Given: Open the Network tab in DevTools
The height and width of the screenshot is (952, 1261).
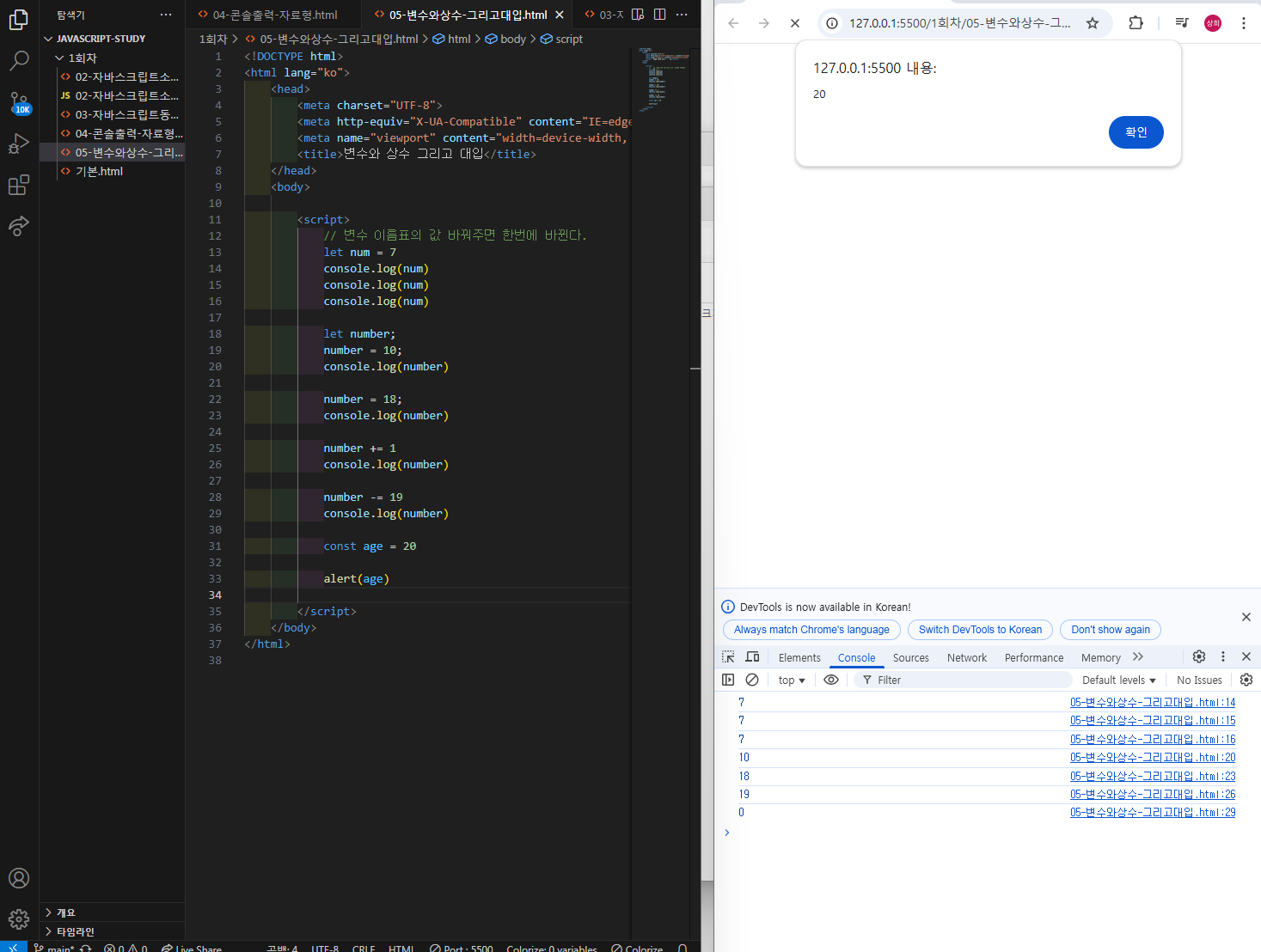Looking at the screenshot, I should coord(967,657).
